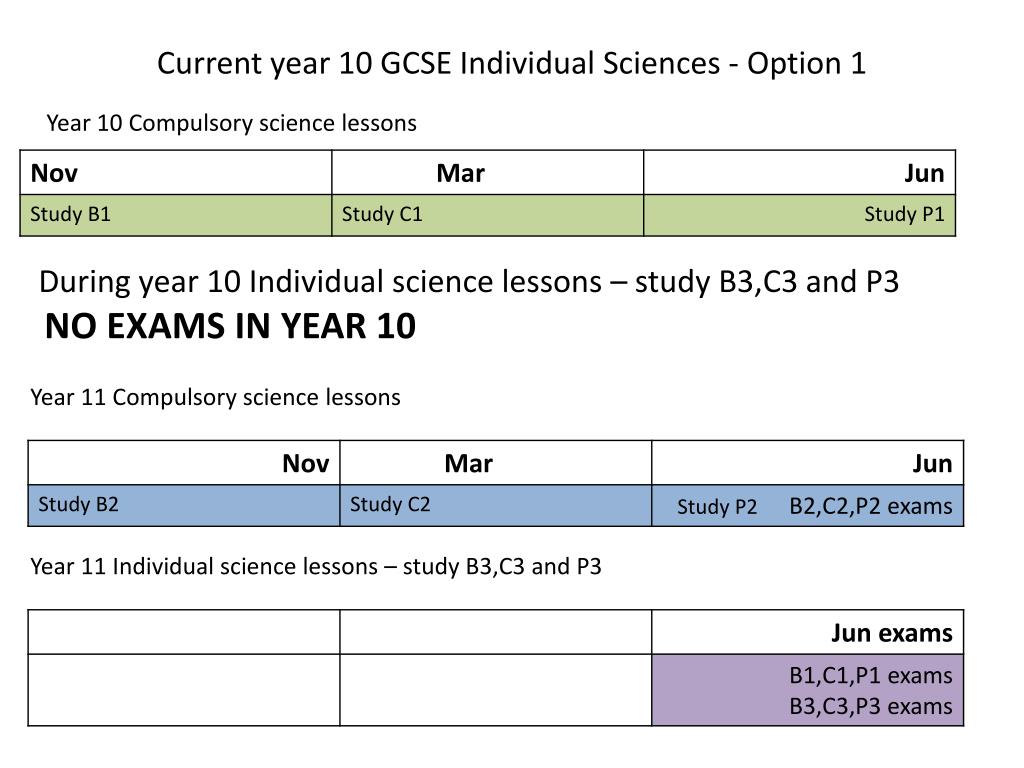Select the purple 'B1,C1,P1 exams' cell
The width and height of the screenshot is (1024, 768).
point(807,690)
